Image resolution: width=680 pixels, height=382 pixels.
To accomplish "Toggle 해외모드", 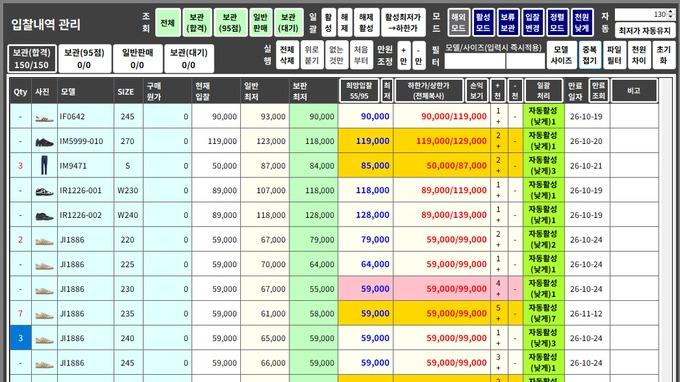I will pos(458,23).
